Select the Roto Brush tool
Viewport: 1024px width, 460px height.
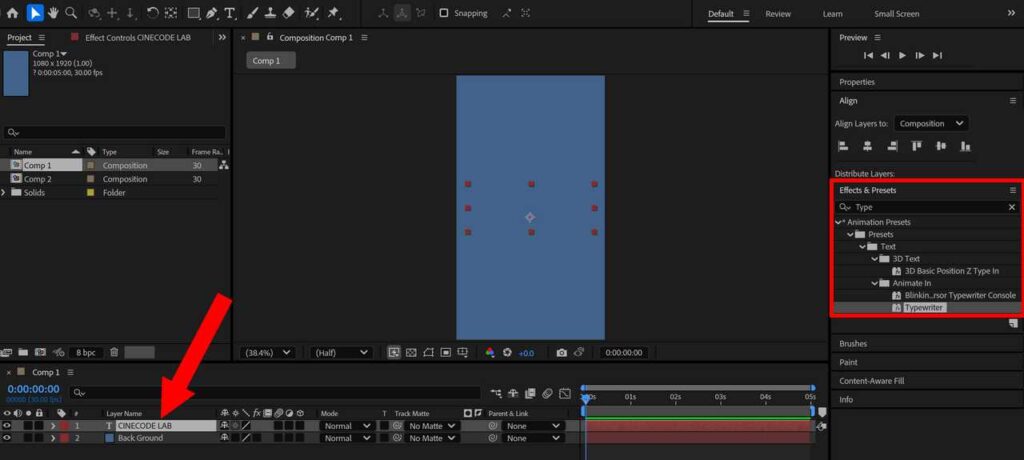[312, 12]
